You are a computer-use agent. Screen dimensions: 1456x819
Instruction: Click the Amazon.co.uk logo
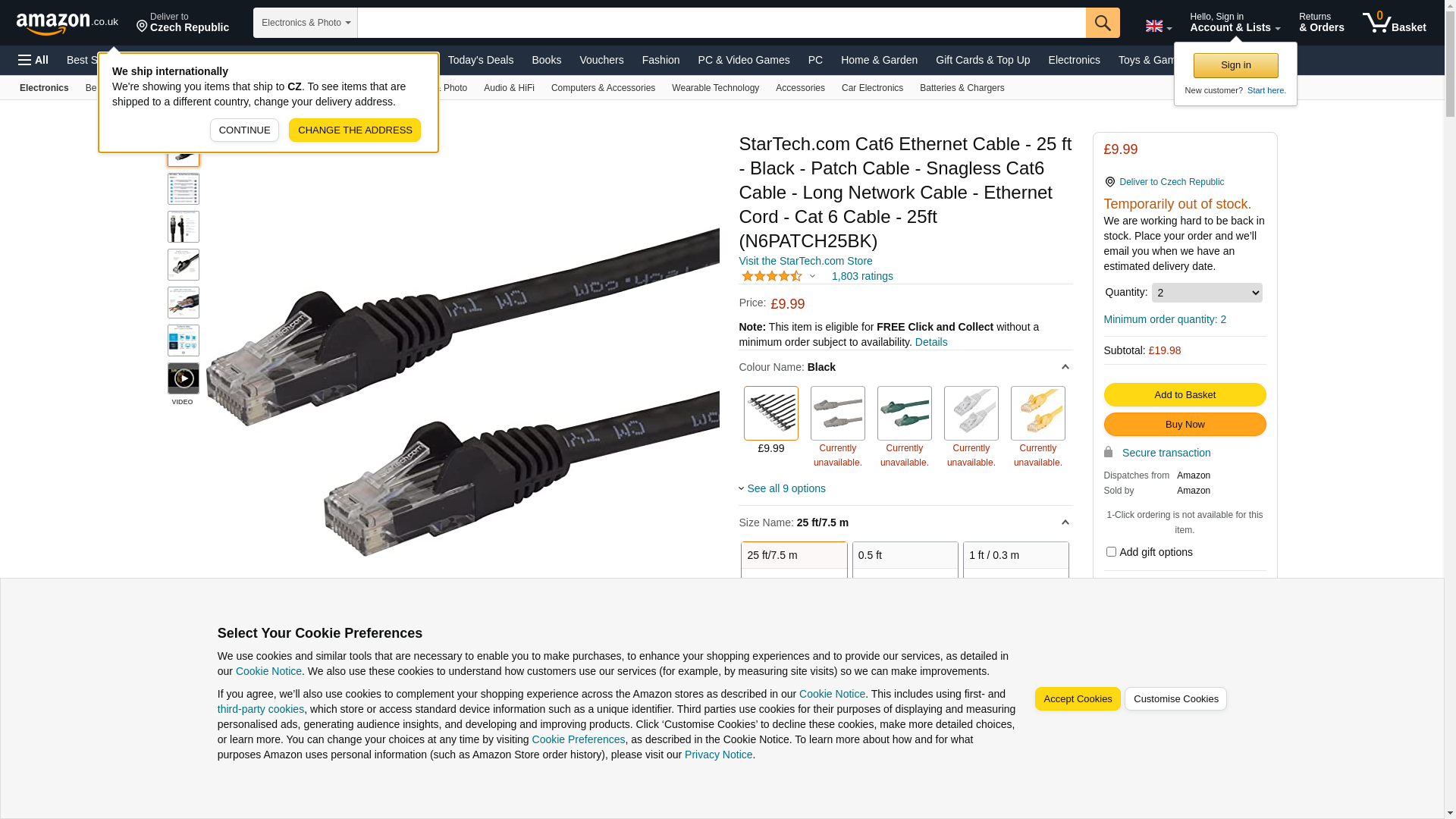[x=67, y=24]
